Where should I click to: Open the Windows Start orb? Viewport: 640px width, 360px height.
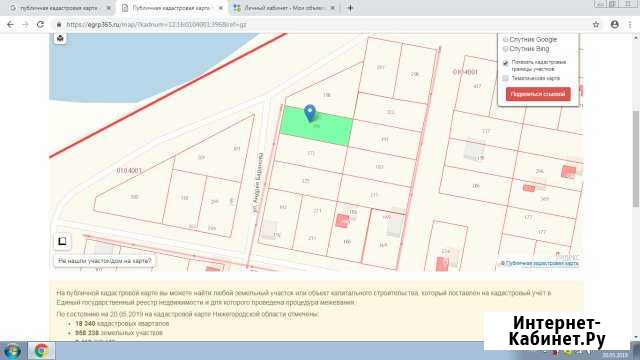(x=12, y=351)
